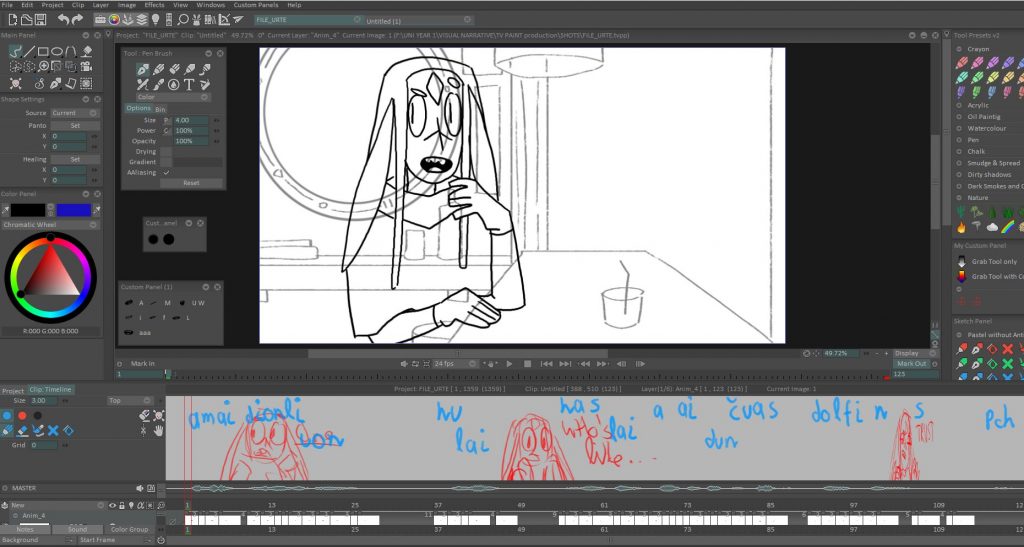Viewport: 1024px width, 547px height.
Task: Switch to the Project tab
Action: coord(13,390)
